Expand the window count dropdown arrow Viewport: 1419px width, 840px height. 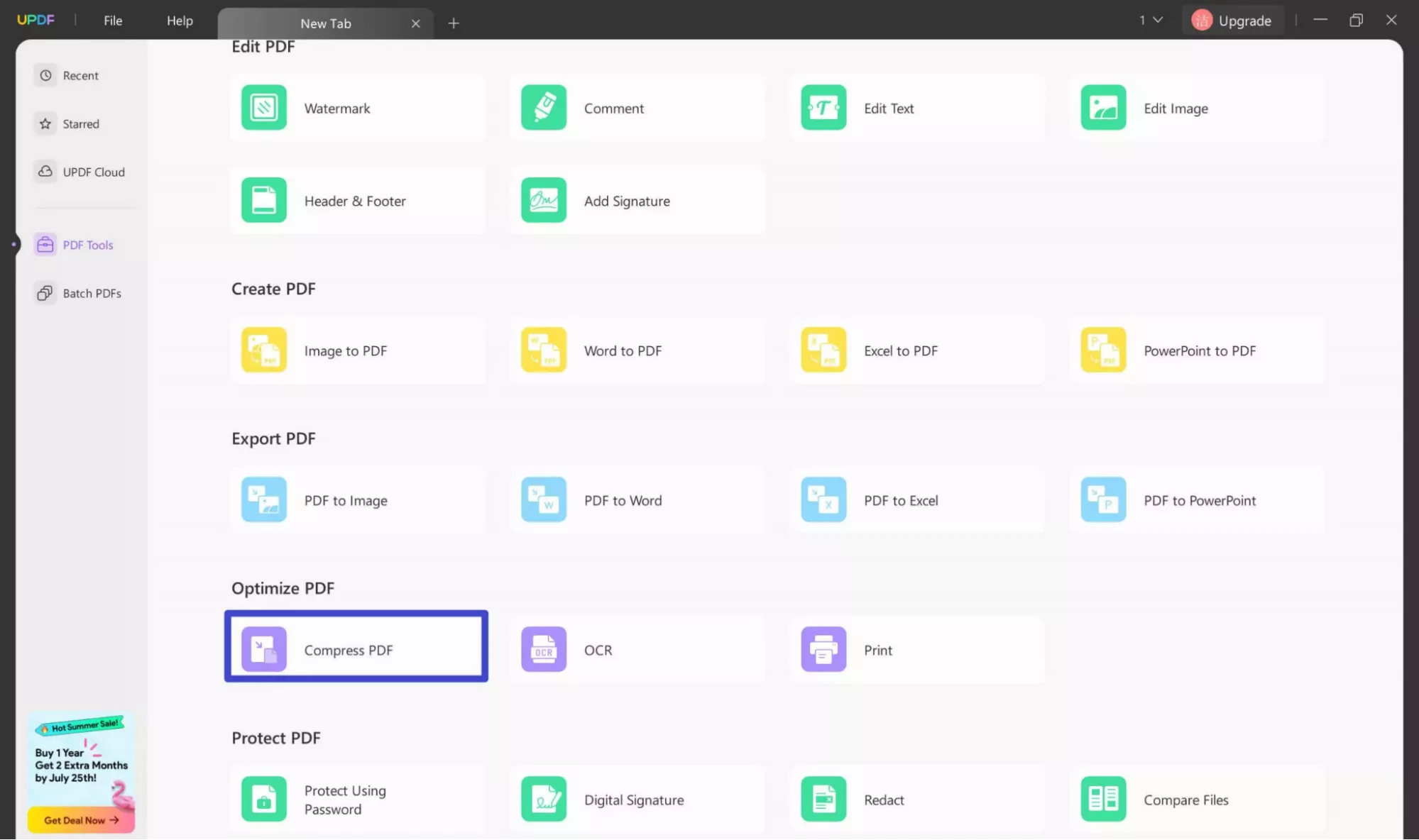[1158, 20]
